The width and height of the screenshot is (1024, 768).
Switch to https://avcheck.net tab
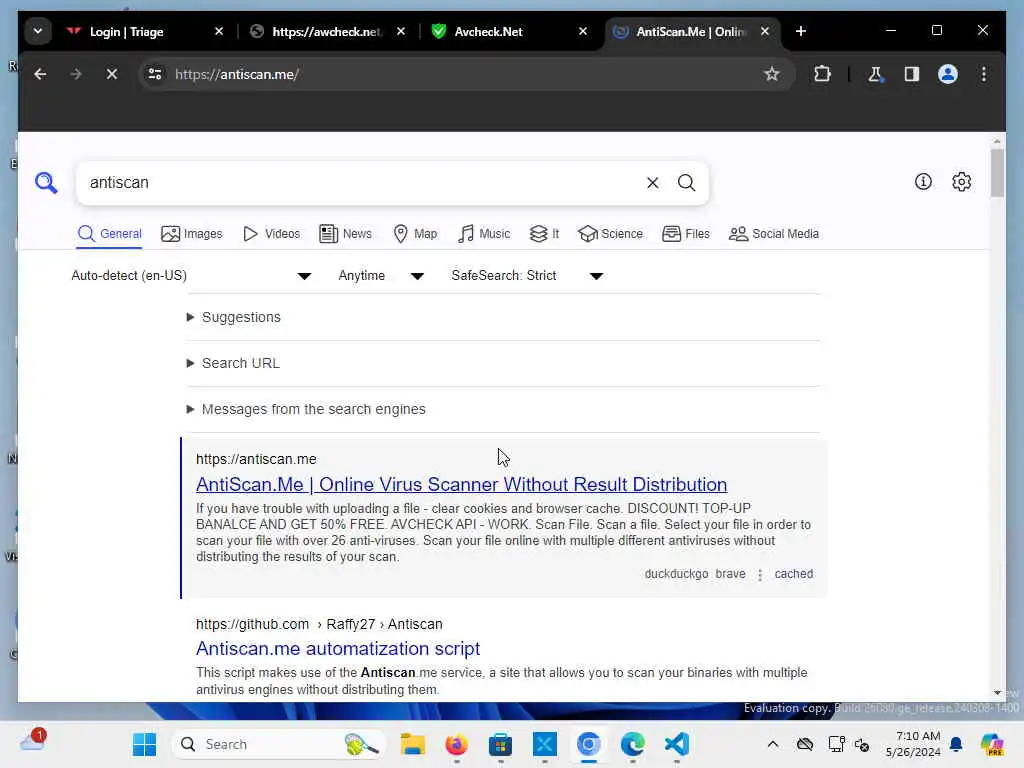point(327,31)
